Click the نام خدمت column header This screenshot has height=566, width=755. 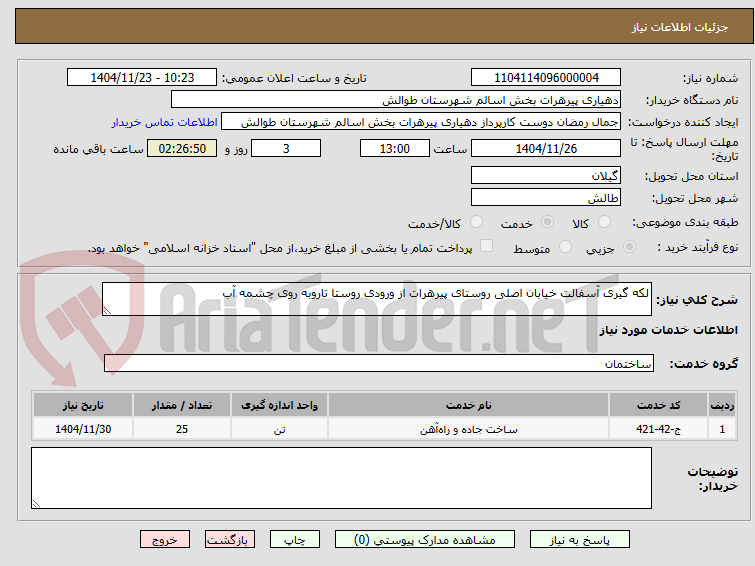point(469,405)
